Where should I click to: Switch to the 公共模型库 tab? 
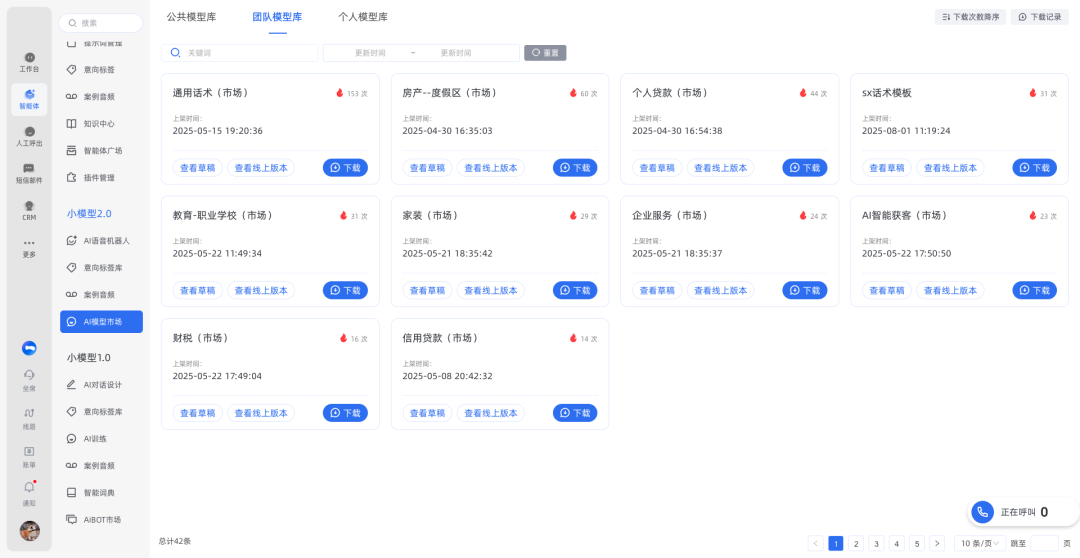[x=191, y=17]
